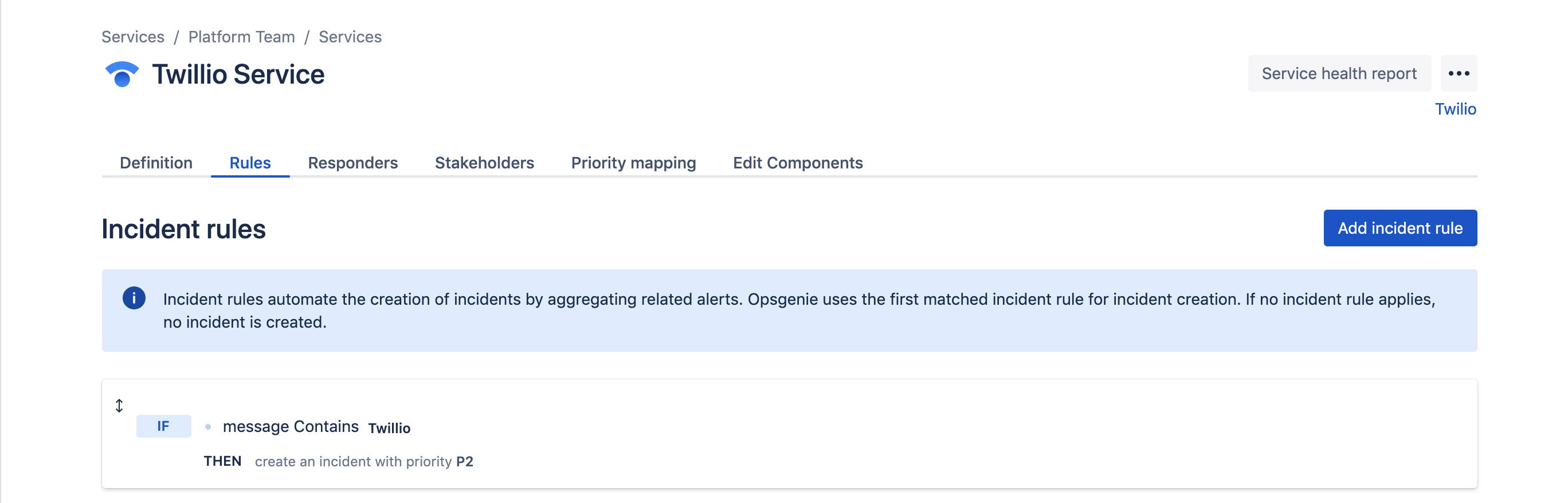
Task: Click the bullet dot before message condition
Action: 208,427
